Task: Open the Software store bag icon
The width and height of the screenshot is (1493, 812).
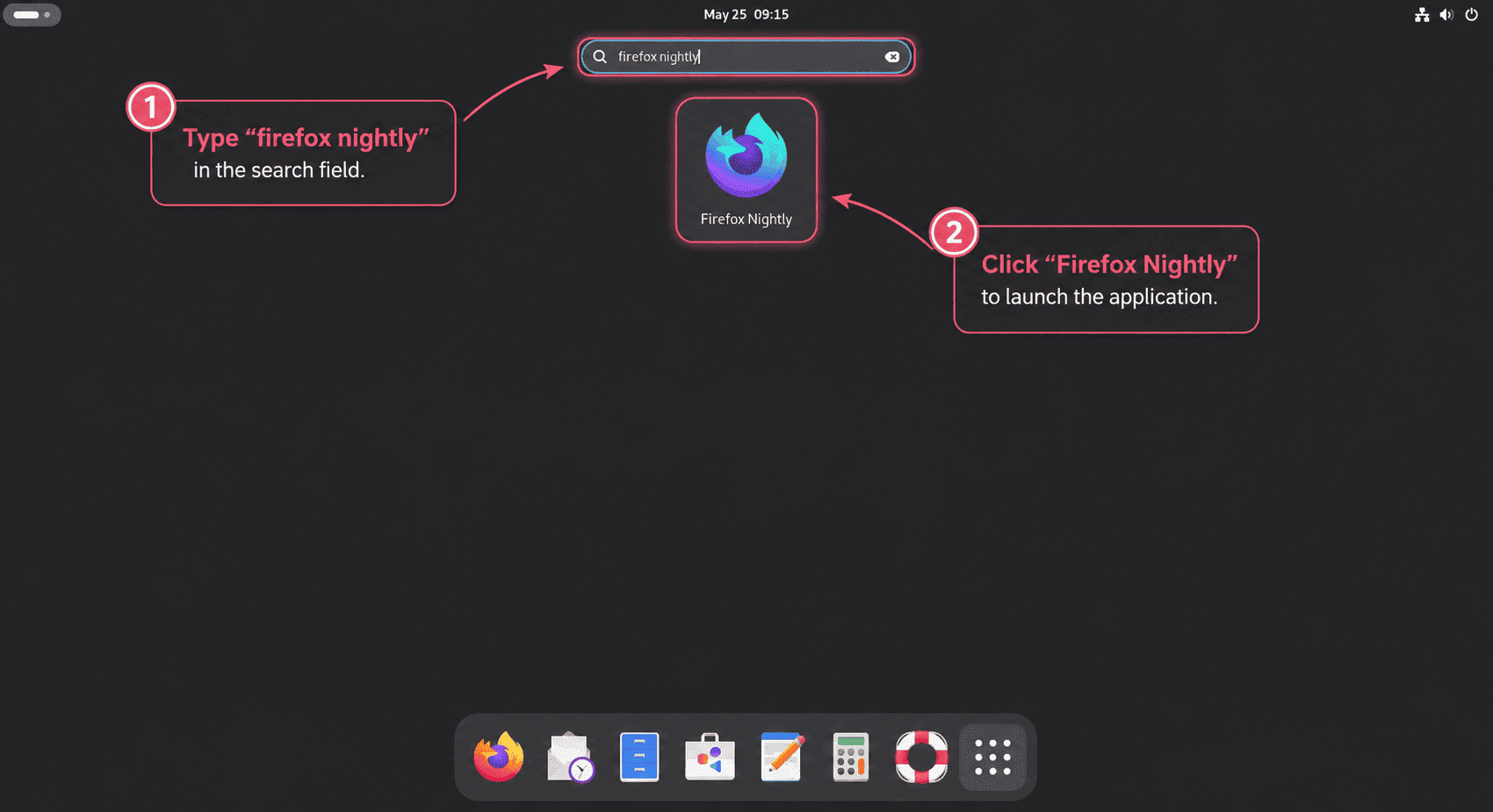Action: [710, 757]
